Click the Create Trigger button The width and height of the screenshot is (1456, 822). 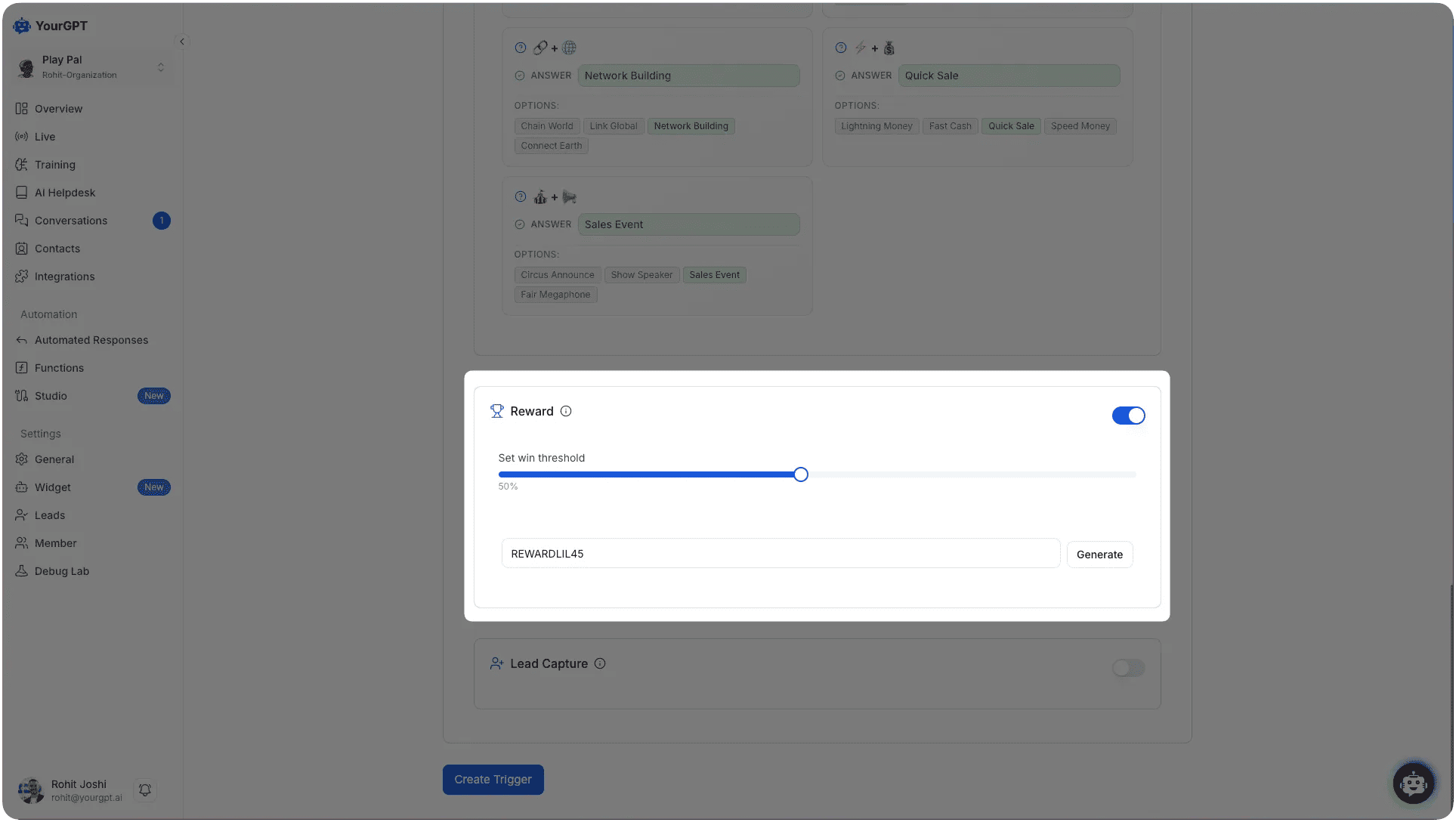click(x=493, y=779)
